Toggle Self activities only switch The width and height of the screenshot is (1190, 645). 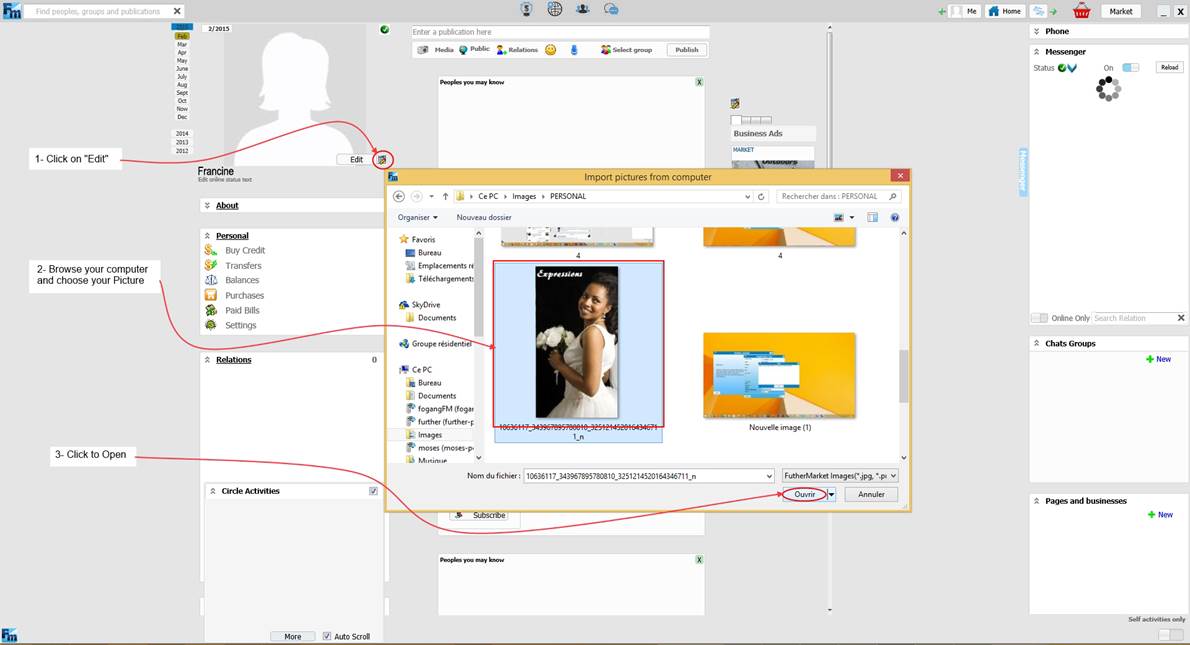click(1170, 634)
